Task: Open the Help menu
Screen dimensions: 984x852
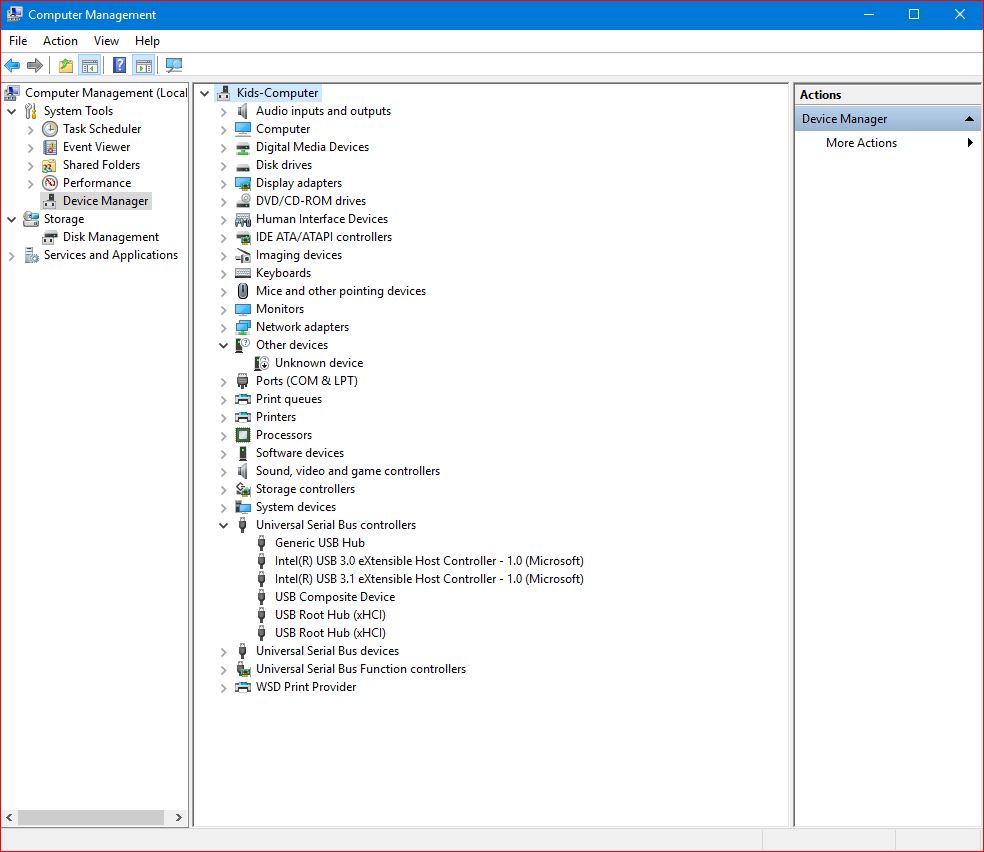Action: click(x=147, y=41)
